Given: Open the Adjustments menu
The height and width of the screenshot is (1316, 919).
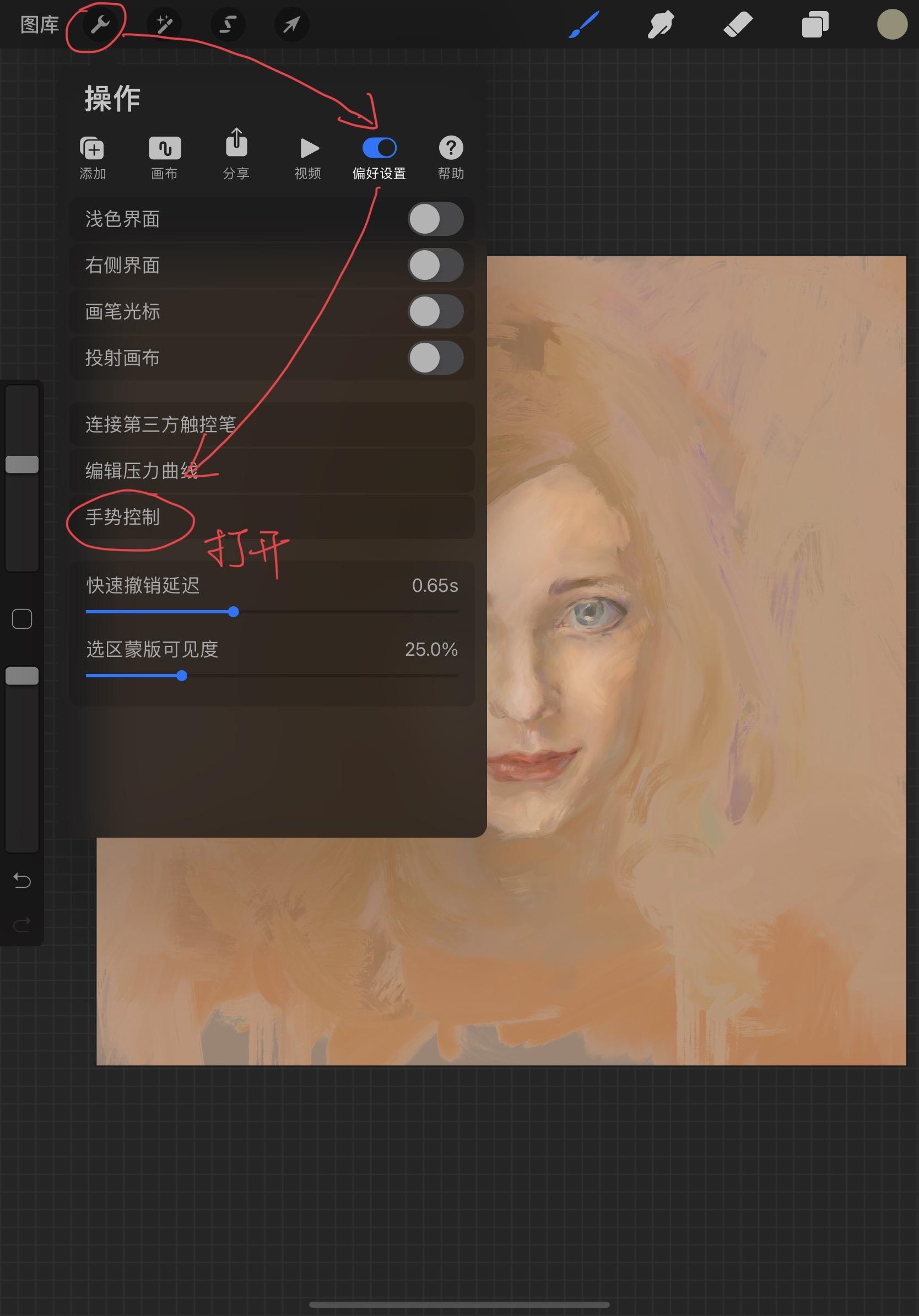Looking at the screenshot, I should (x=165, y=24).
